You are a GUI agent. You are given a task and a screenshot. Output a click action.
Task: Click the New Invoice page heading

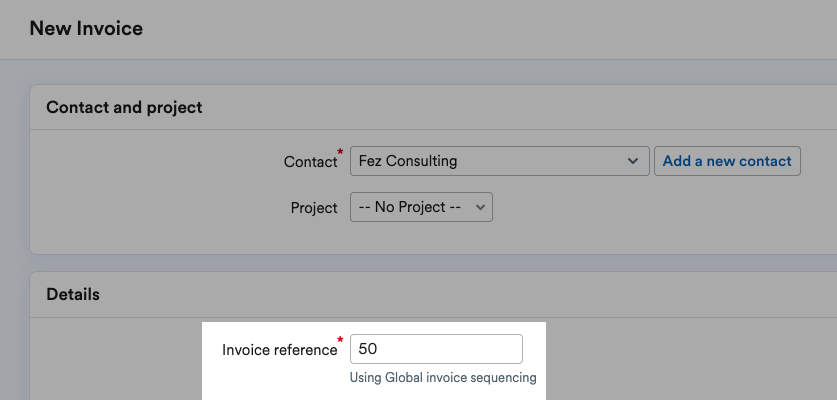pyautogui.click(x=86, y=28)
